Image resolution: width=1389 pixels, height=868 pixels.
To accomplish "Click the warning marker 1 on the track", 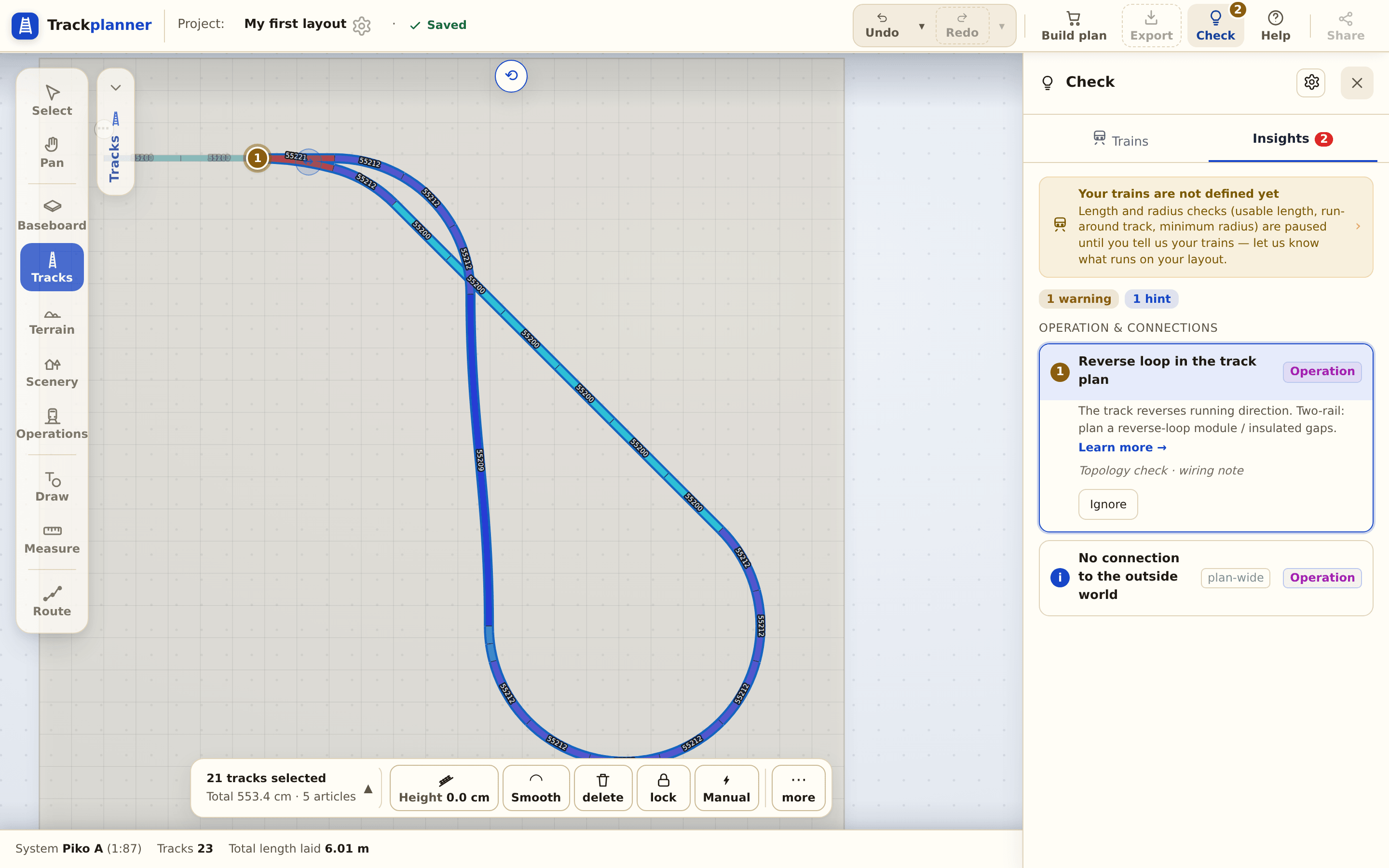I will [257, 158].
